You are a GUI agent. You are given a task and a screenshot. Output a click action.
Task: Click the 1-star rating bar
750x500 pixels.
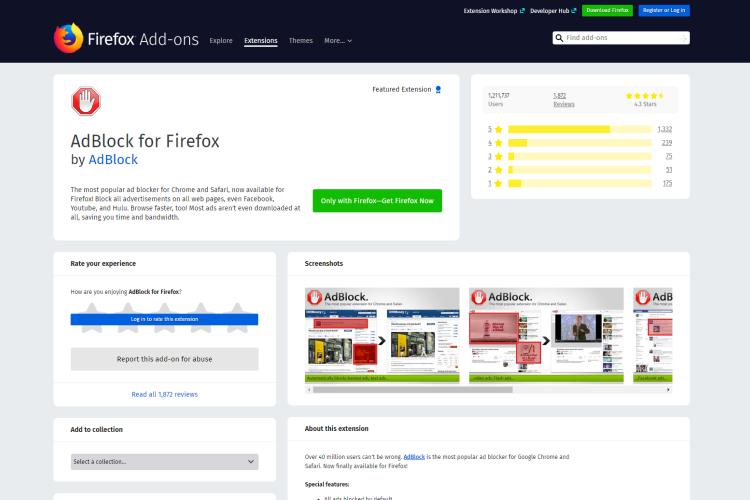pos(580,183)
